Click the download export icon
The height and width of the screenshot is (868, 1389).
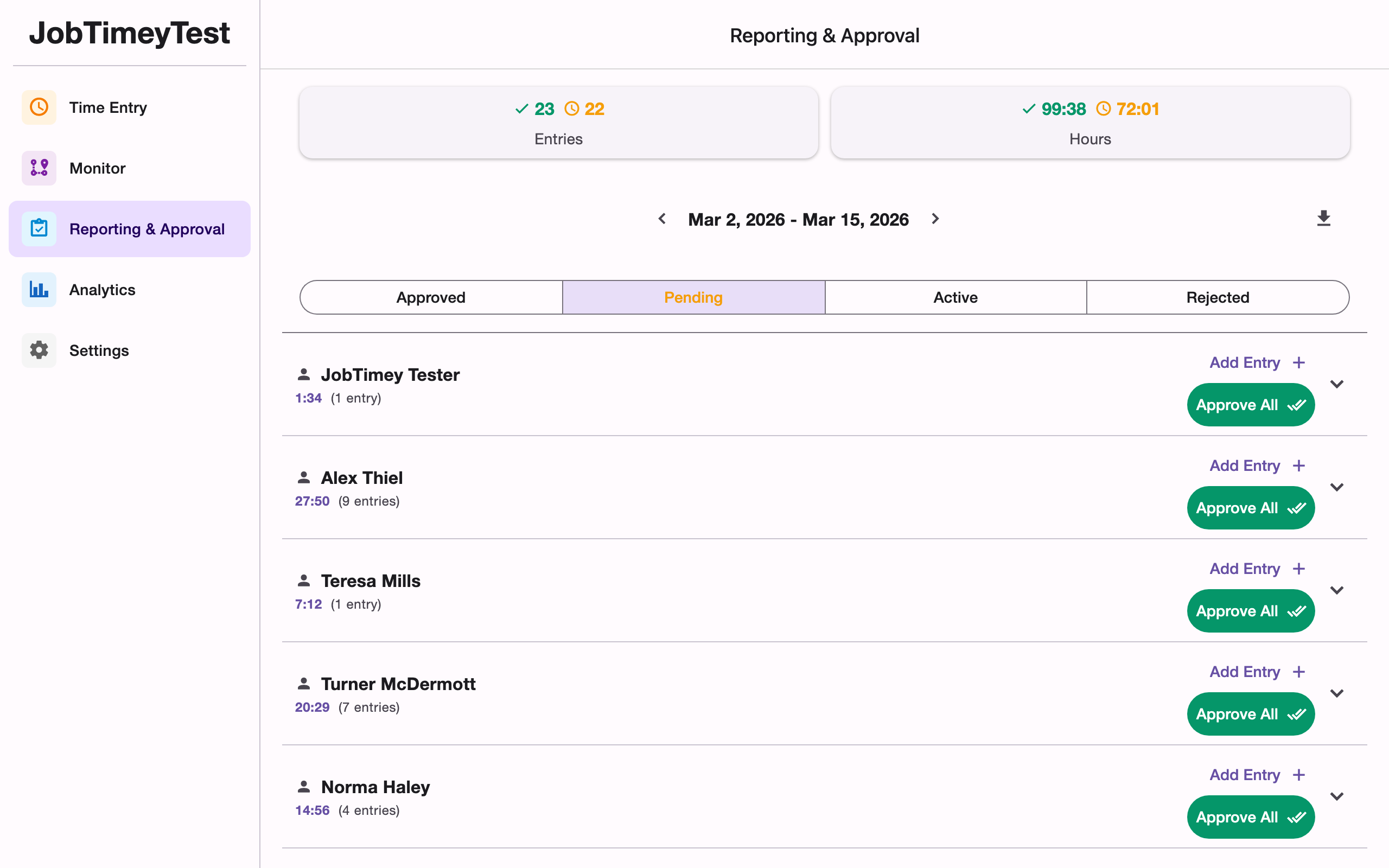(x=1323, y=218)
